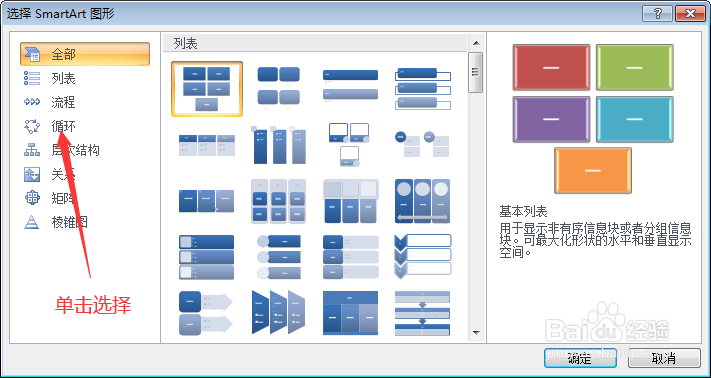Select the 全部 category in the sidebar
The height and width of the screenshot is (378, 711).
pos(85,54)
